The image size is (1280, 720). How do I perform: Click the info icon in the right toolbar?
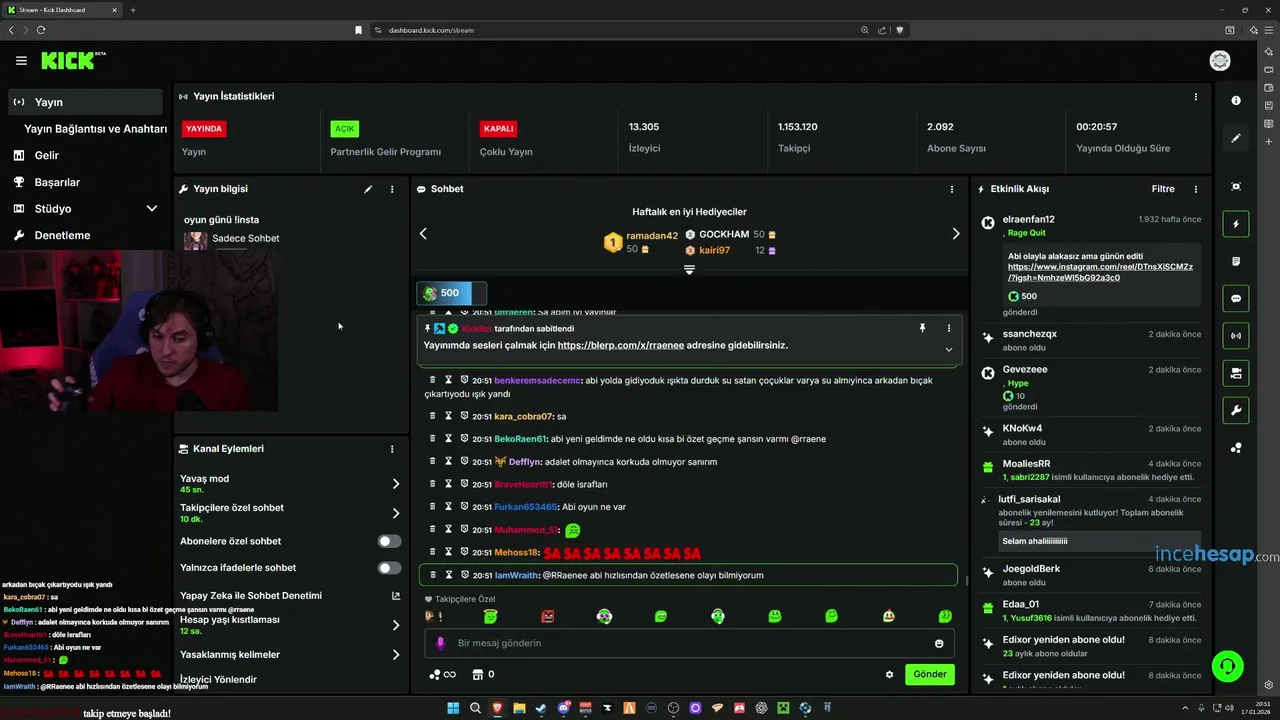coord(1236,101)
